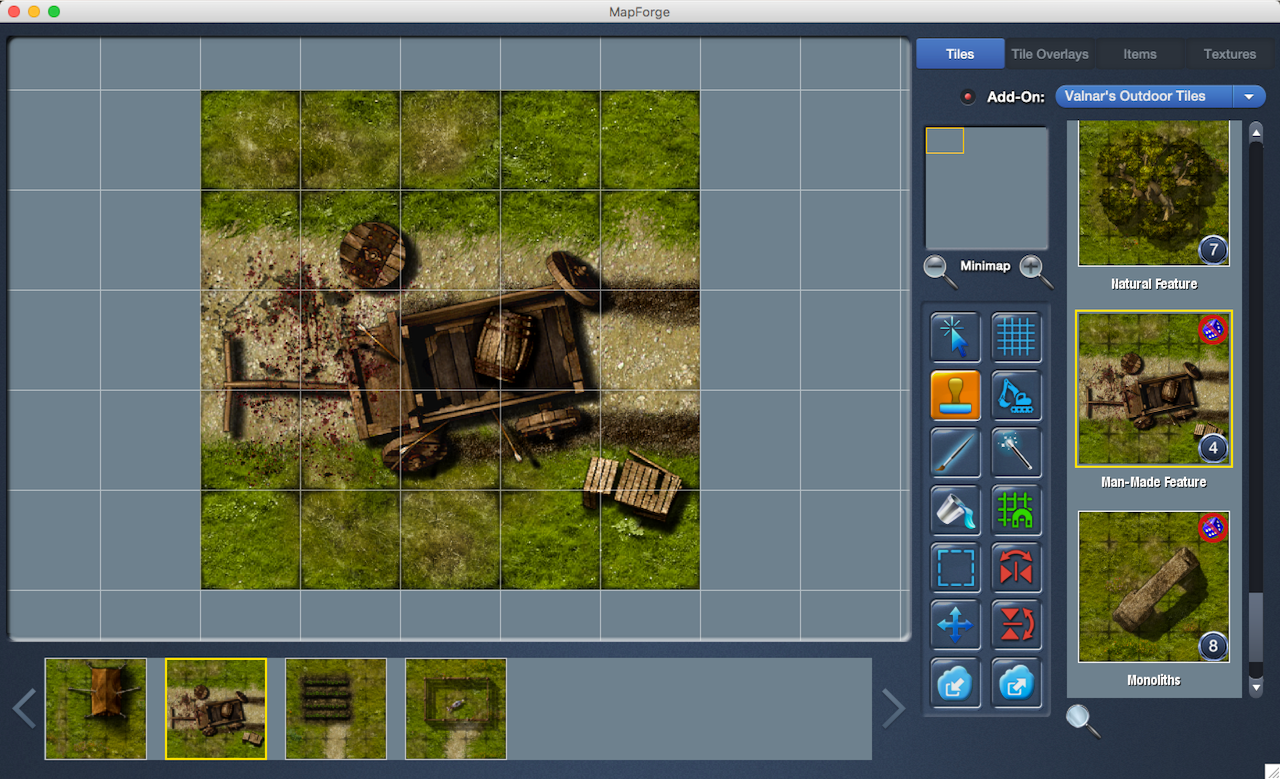The height and width of the screenshot is (779, 1280).
Task: Click the dice badge on Man-Made Feature tile
Action: [1213, 330]
